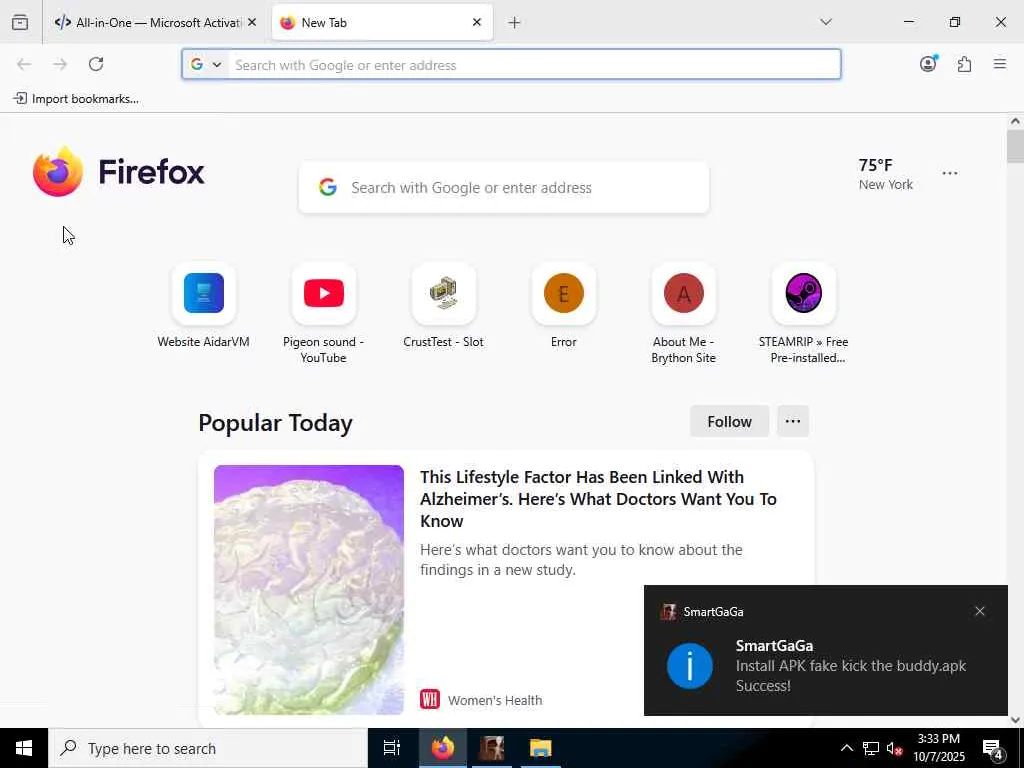Image resolution: width=1024 pixels, height=768 pixels.
Task: Open the network status tray icon
Action: tap(871, 748)
